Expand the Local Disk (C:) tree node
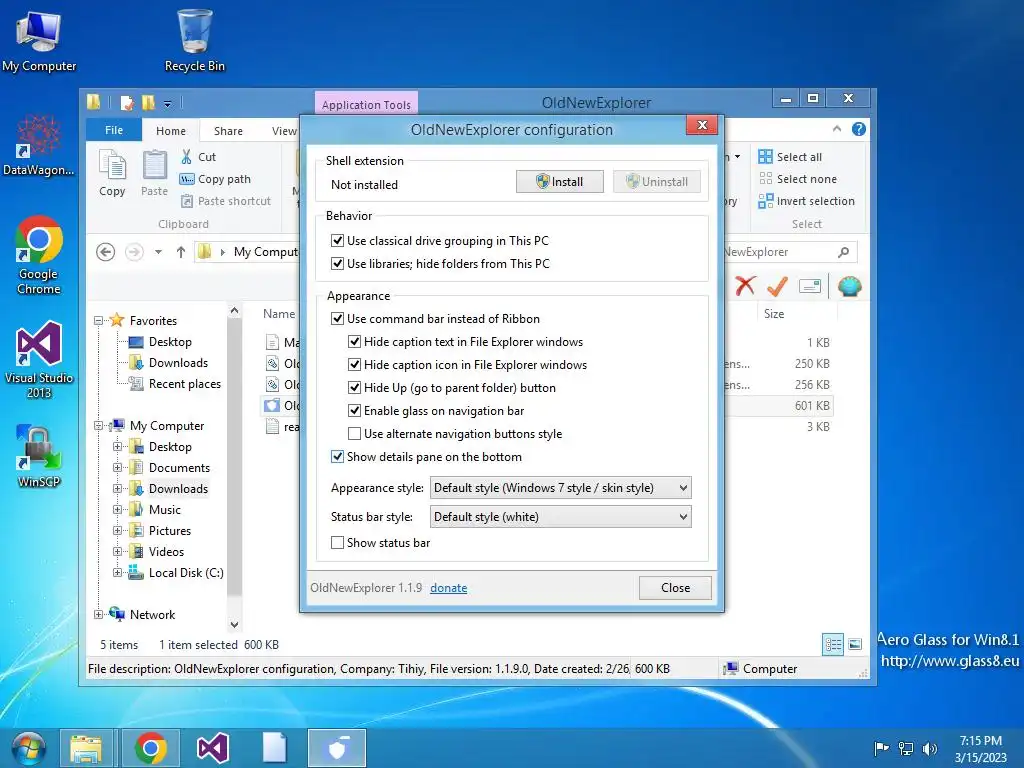1024x768 pixels. pyautogui.click(x=118, y=573)
